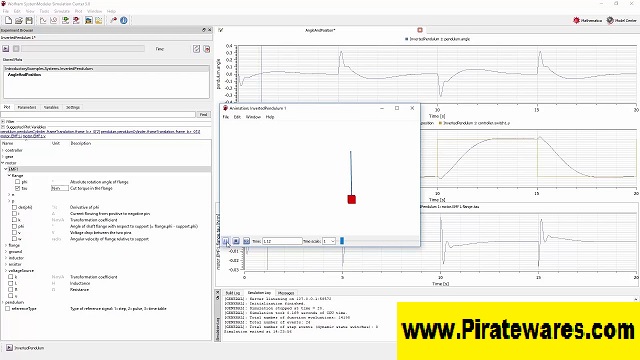Click the Open folder toolbar icon
This screenshot has width=640, height=360.
[x=18, y=20]
